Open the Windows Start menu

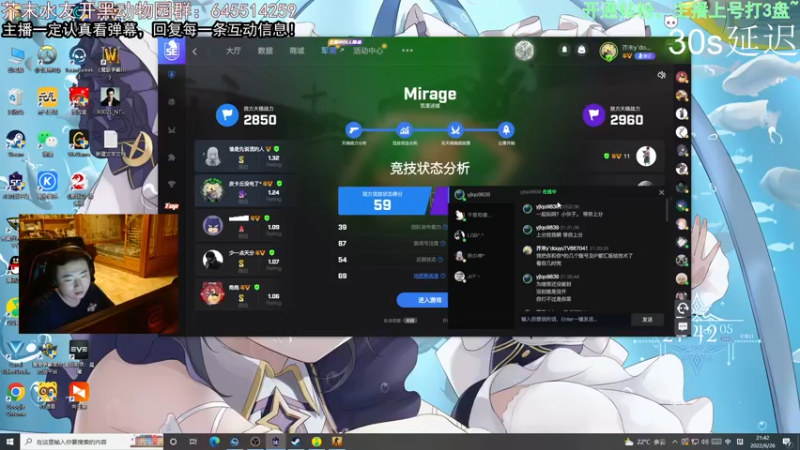tap(10, 441)
